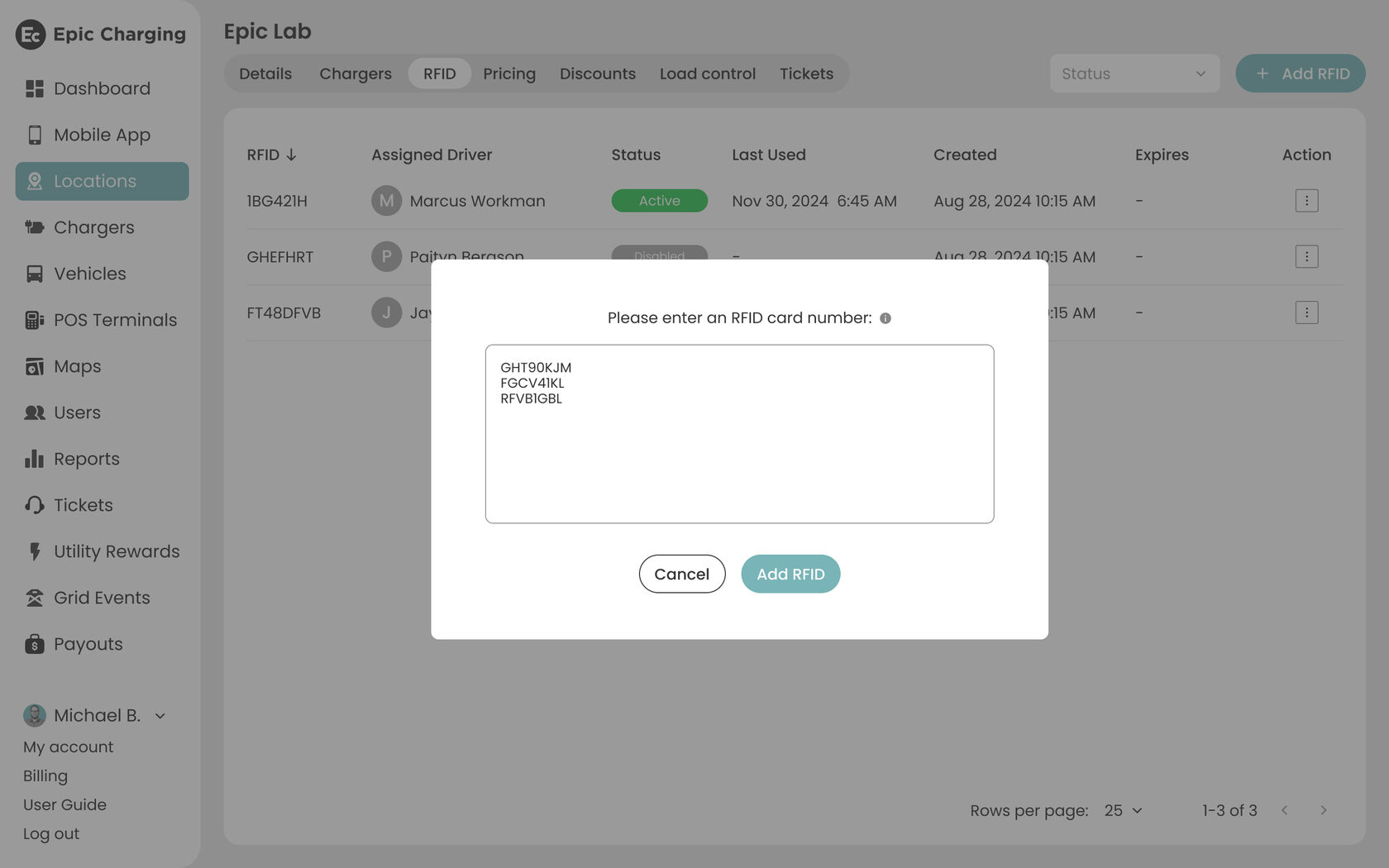The width and height of the screenshot is (1389, 868).
Task: Open the Grid Events icon
Action: (x=34, y=598)
